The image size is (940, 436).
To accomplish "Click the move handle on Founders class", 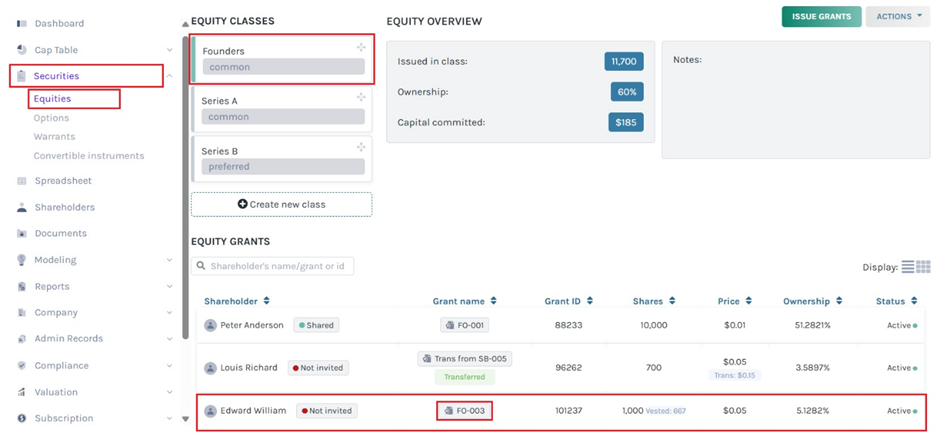I will 361,48.
